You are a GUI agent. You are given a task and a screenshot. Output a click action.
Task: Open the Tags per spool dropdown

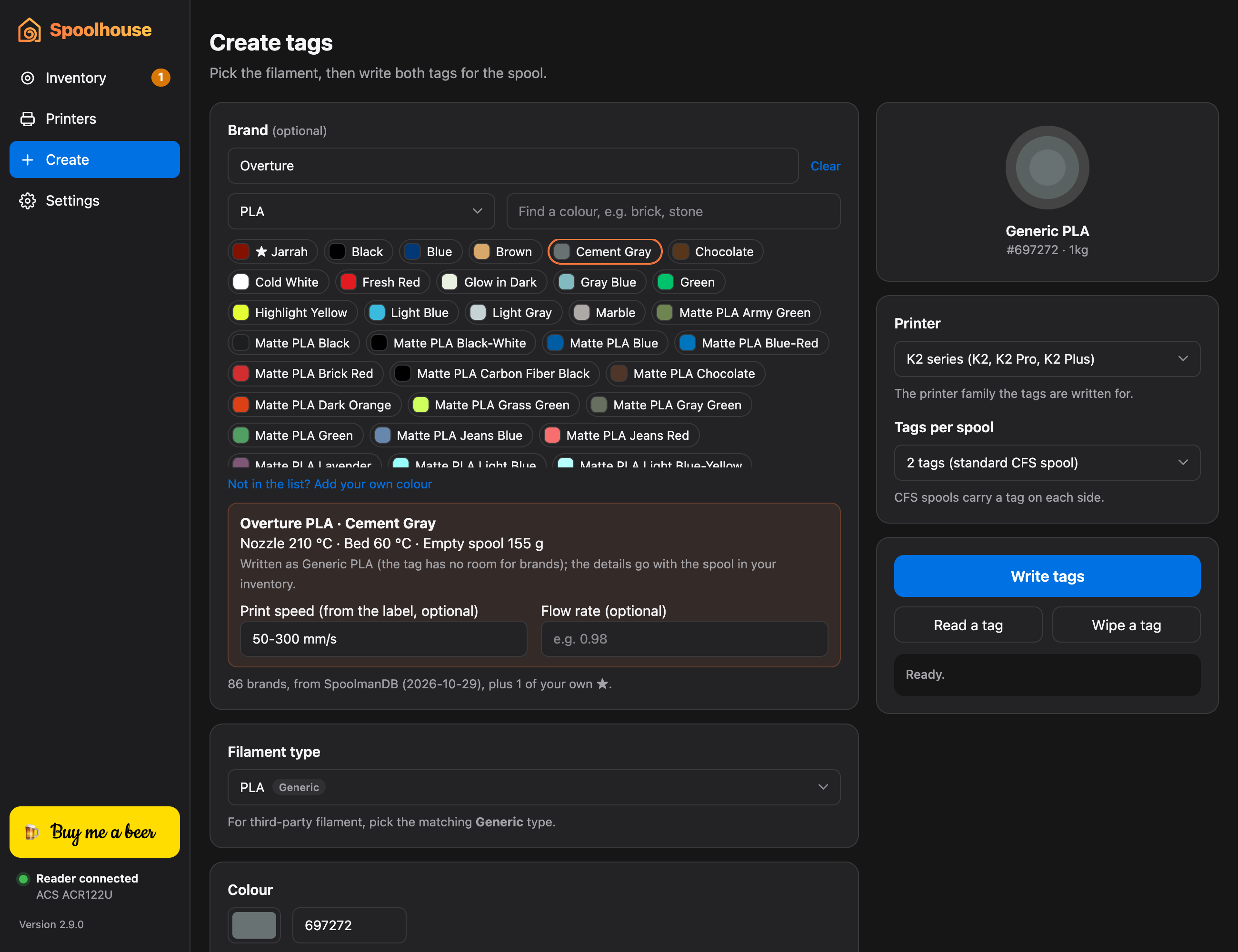(1047, 462)
